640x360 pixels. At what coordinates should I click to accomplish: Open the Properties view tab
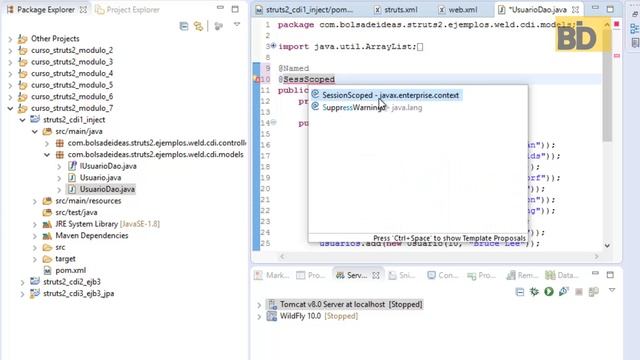pos(311,276)
